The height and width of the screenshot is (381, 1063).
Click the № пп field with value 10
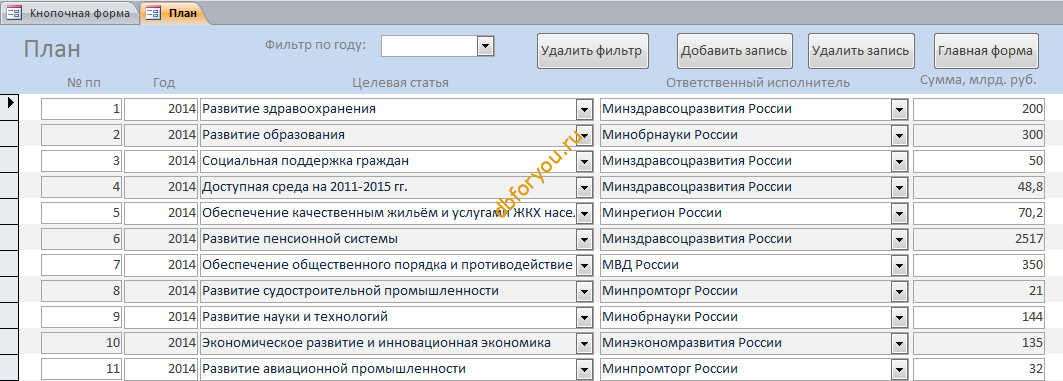point(82,343)
